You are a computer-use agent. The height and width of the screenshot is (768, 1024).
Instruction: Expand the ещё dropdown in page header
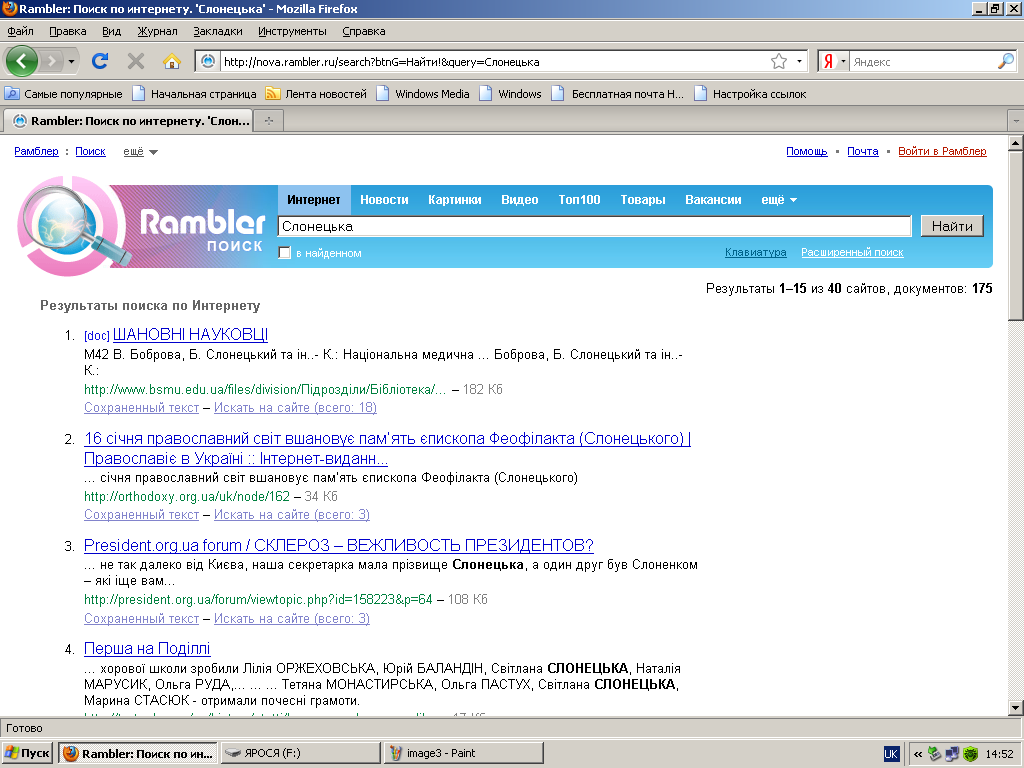point(140,152)
